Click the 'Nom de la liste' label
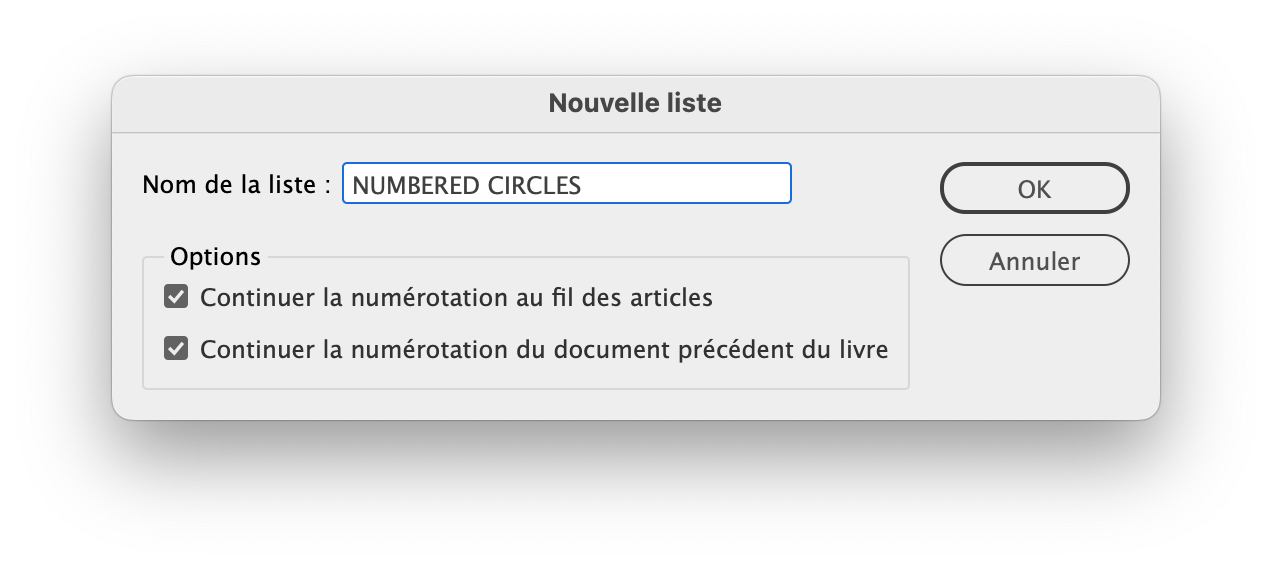 [x=236, y=185]
